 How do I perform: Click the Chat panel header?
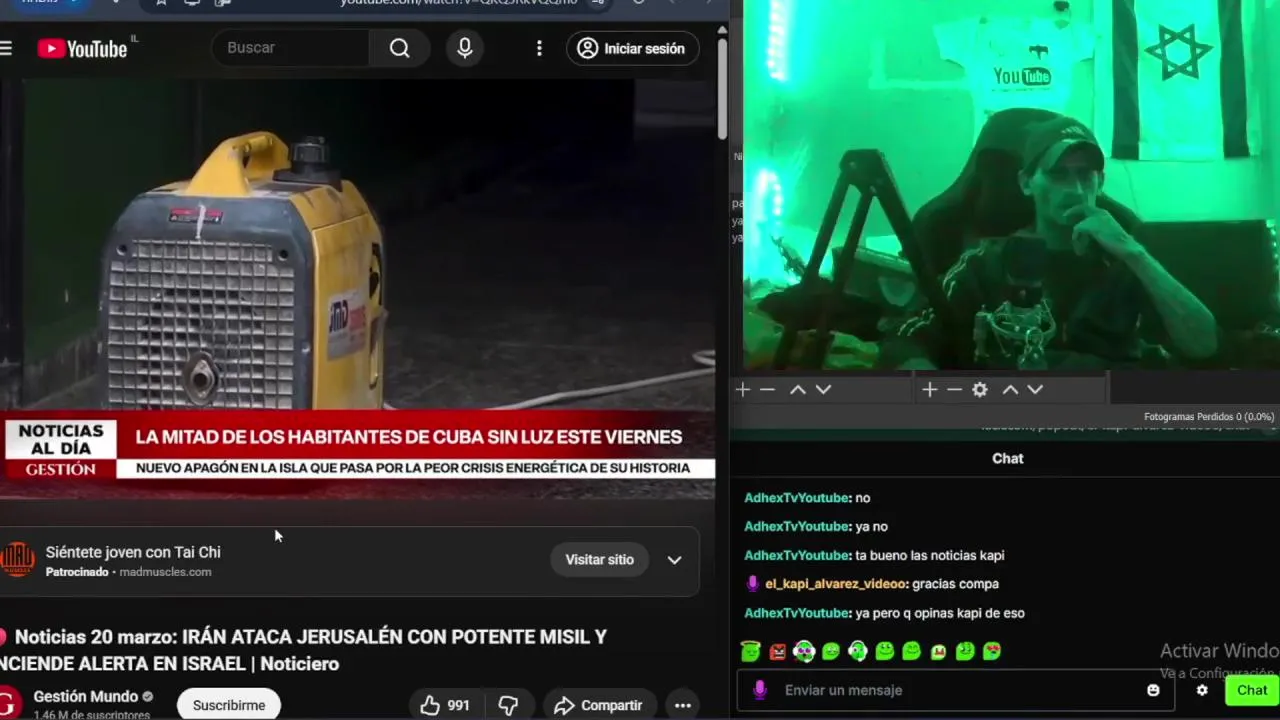[x=1007, y=458]
